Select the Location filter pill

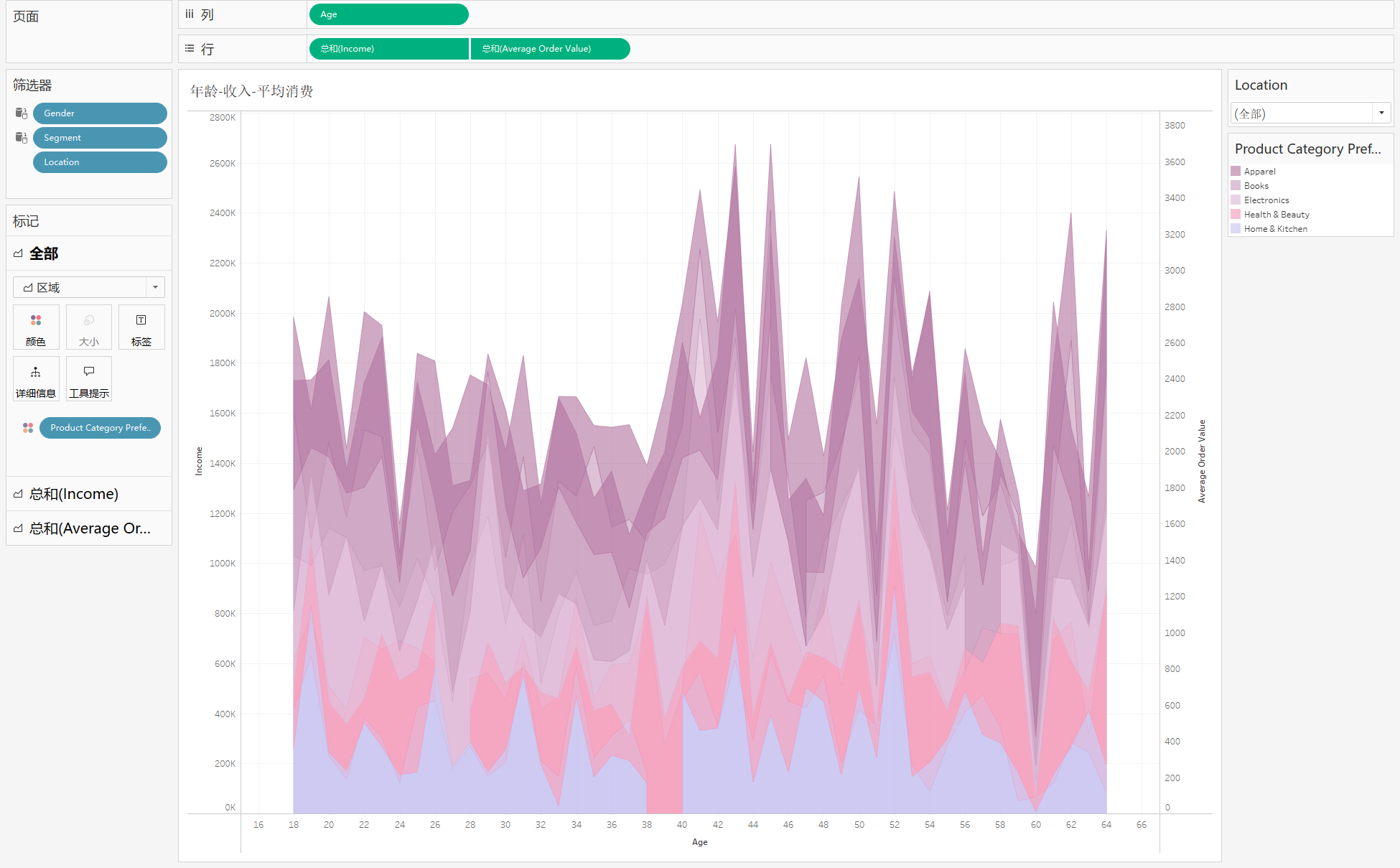pyautogui.click(x=100, y=162)
